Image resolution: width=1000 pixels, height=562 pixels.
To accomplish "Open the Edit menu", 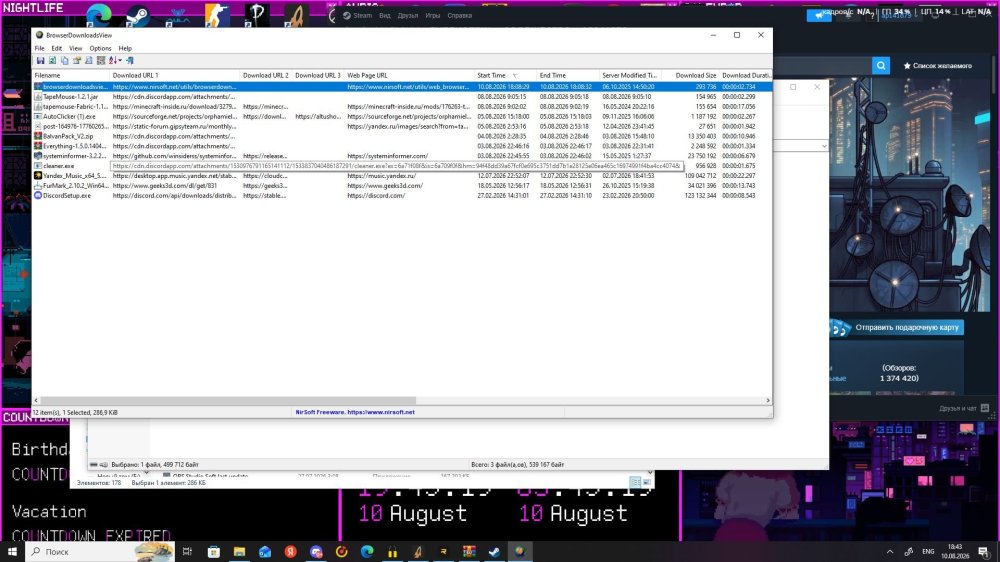I will [57, 48].
